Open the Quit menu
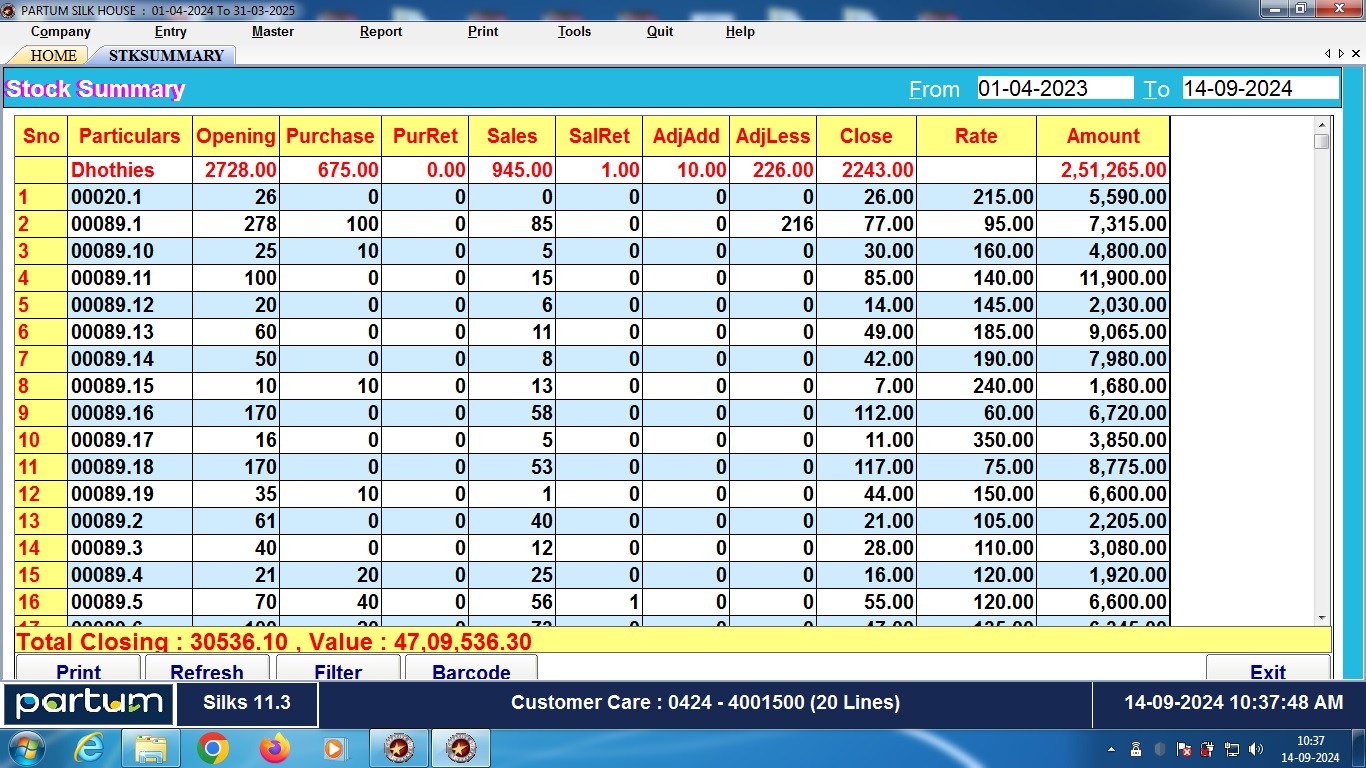Screen dimensions: 1366x768 click(x=660, y=31)
